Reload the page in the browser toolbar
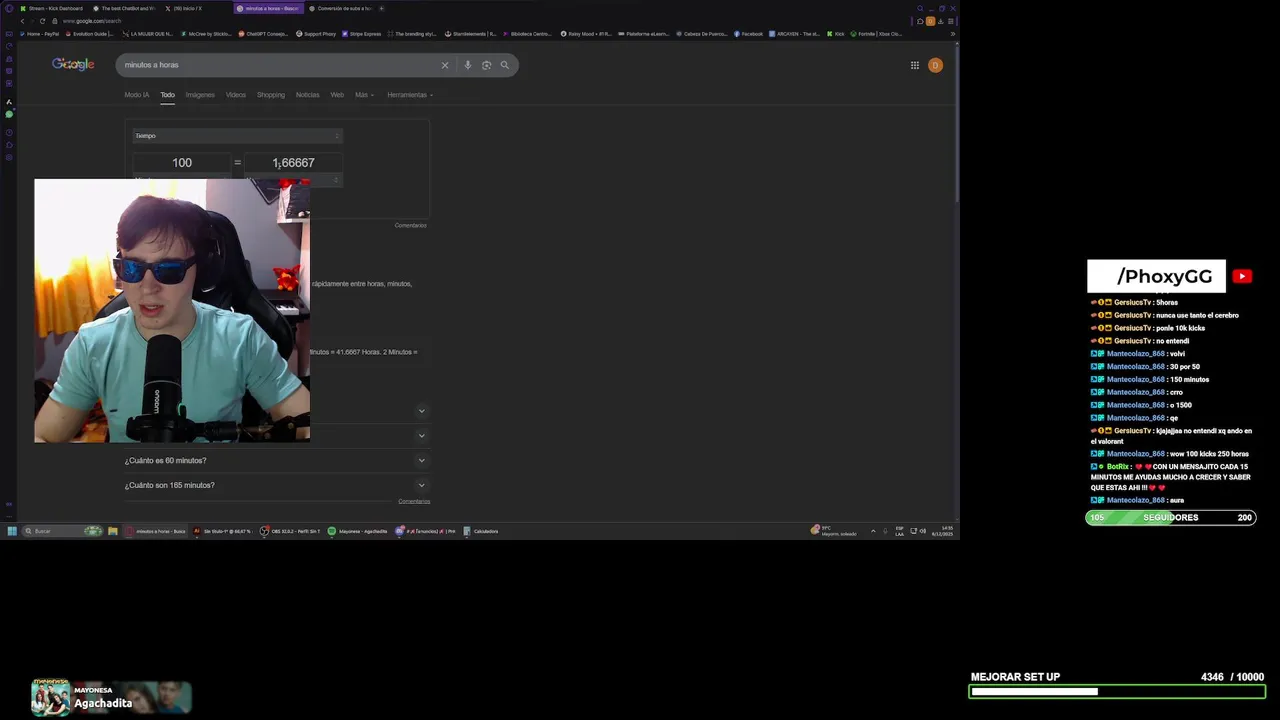This screenshot has height=720, width=1280. coord(42,21)
